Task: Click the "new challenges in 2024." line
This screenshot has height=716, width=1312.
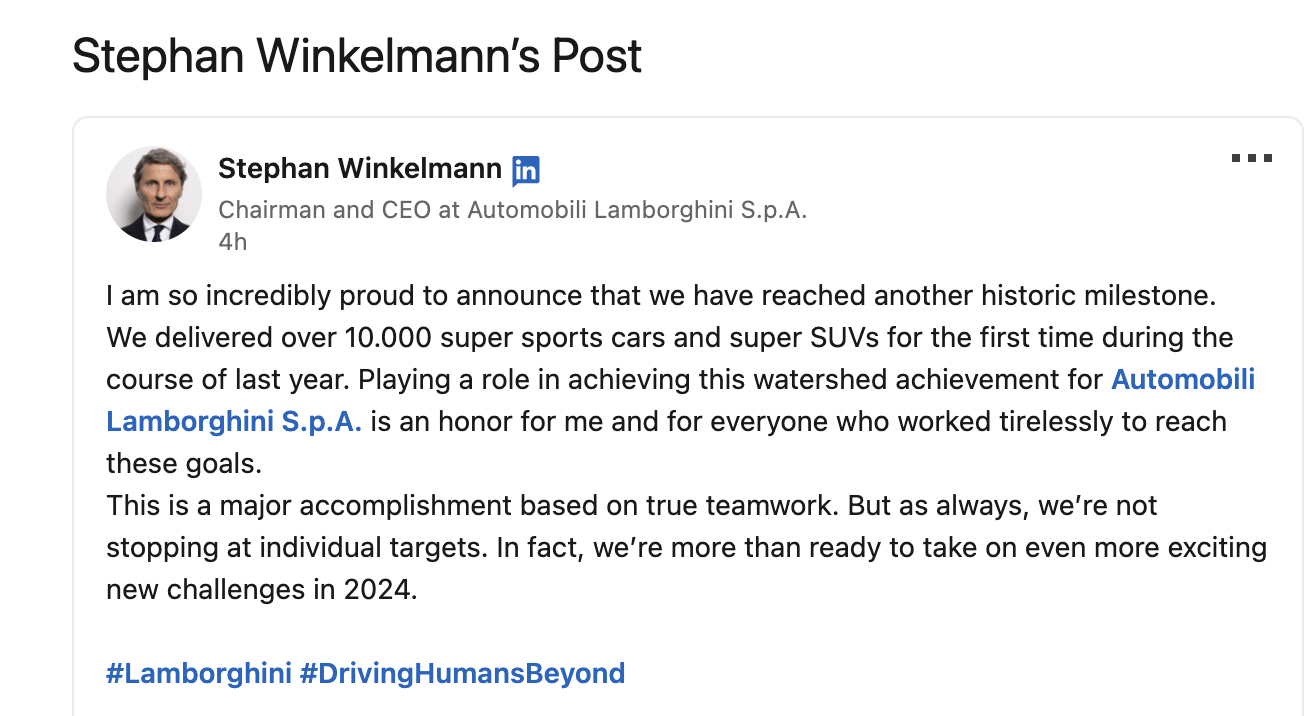Action: (261, 590)
